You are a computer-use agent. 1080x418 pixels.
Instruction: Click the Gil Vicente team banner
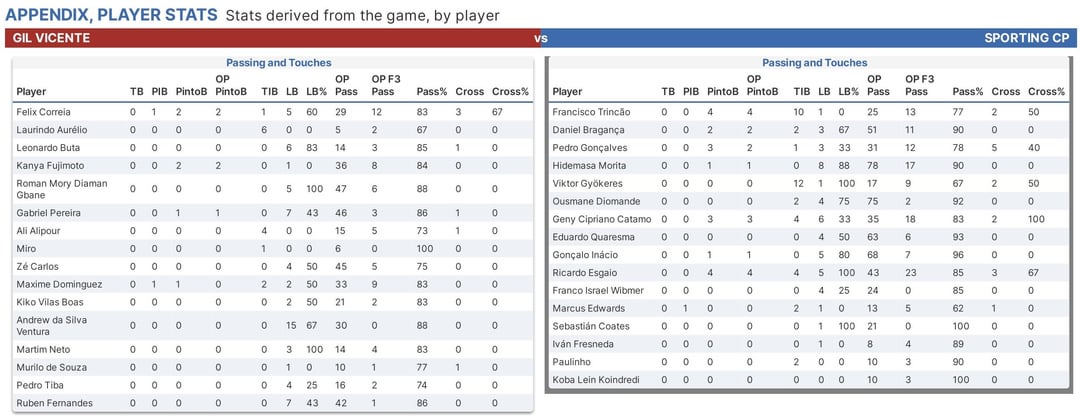tap(270, 38)
